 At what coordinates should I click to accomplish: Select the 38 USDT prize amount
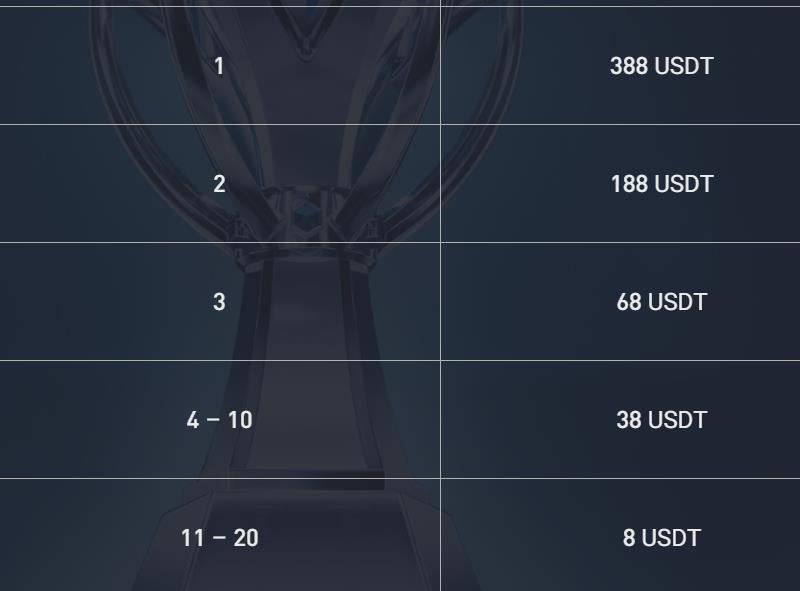[661, 420]
